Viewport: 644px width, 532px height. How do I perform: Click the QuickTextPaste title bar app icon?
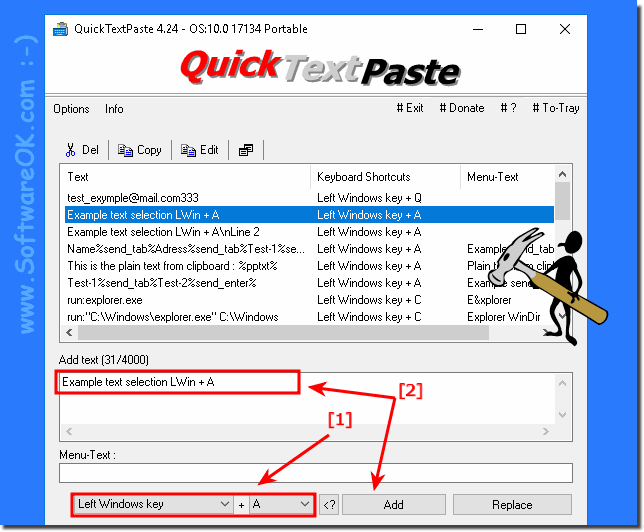click(60, 29)
